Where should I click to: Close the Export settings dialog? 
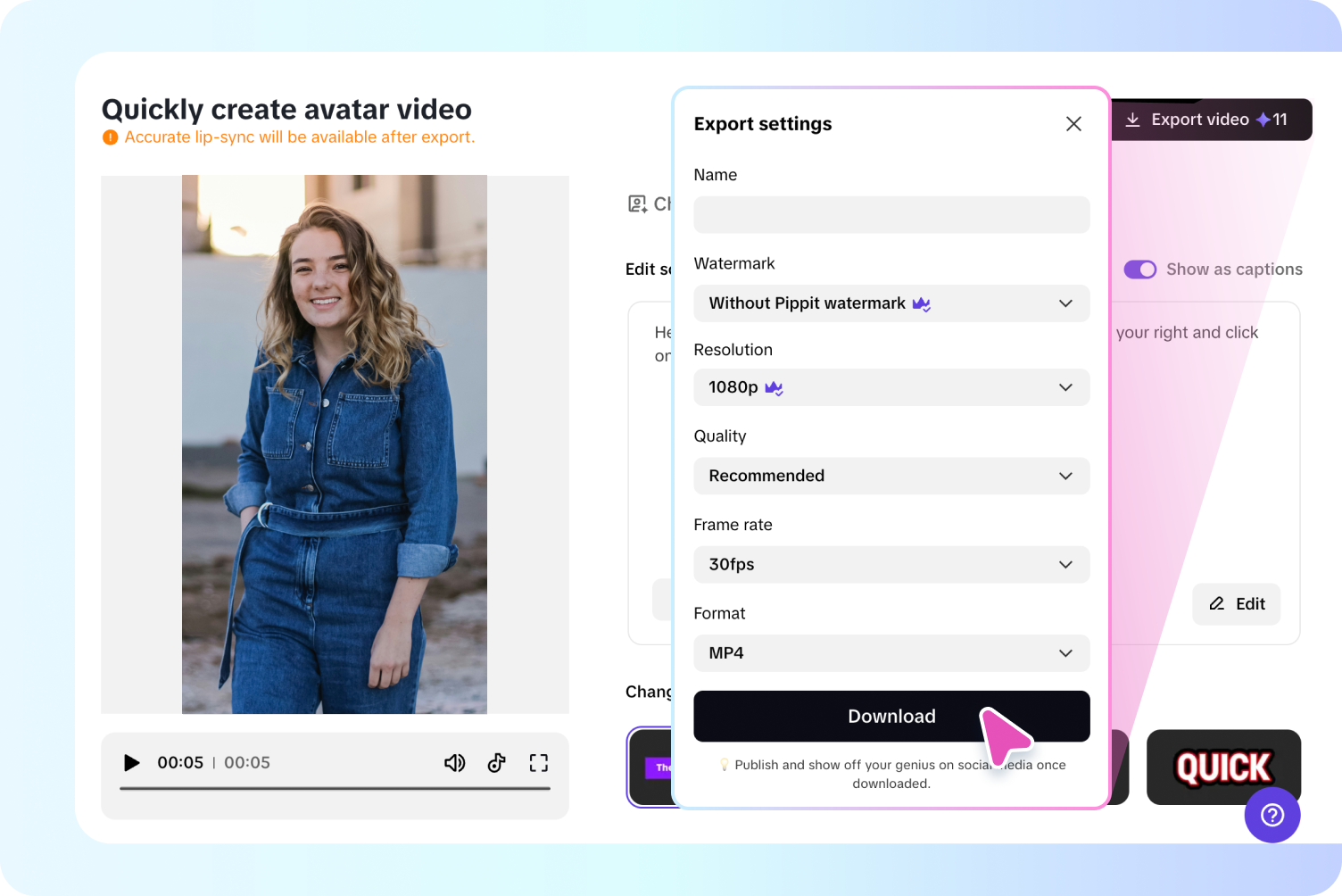(1073, 123)
